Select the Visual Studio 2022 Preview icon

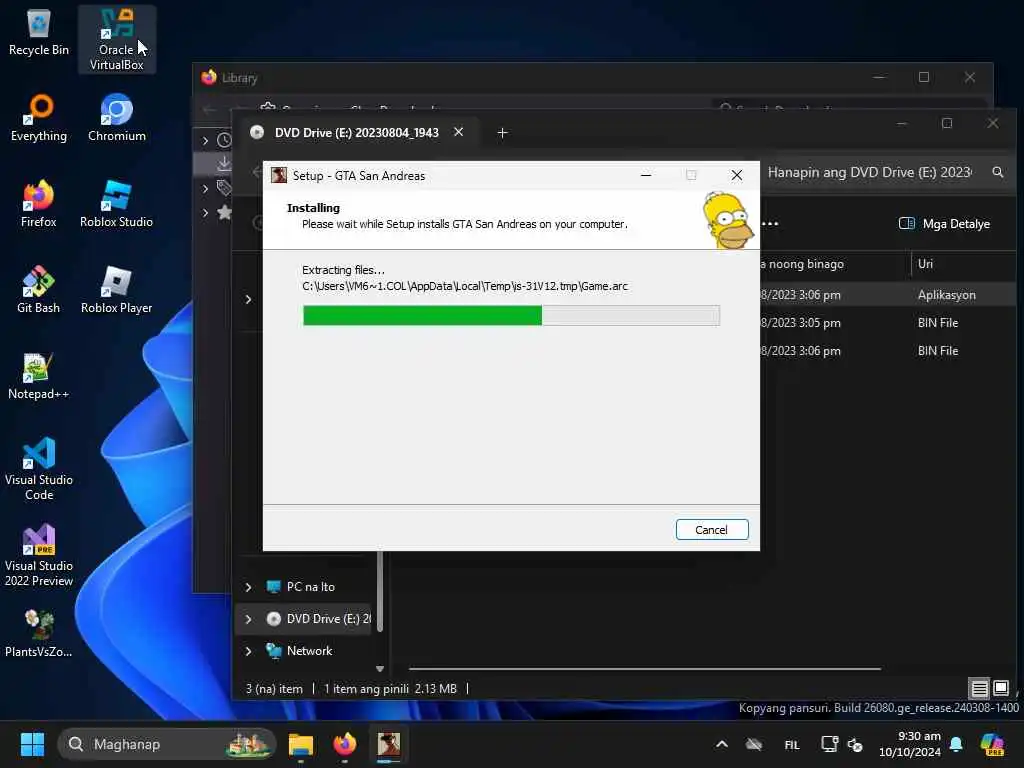tap(39, 555)
